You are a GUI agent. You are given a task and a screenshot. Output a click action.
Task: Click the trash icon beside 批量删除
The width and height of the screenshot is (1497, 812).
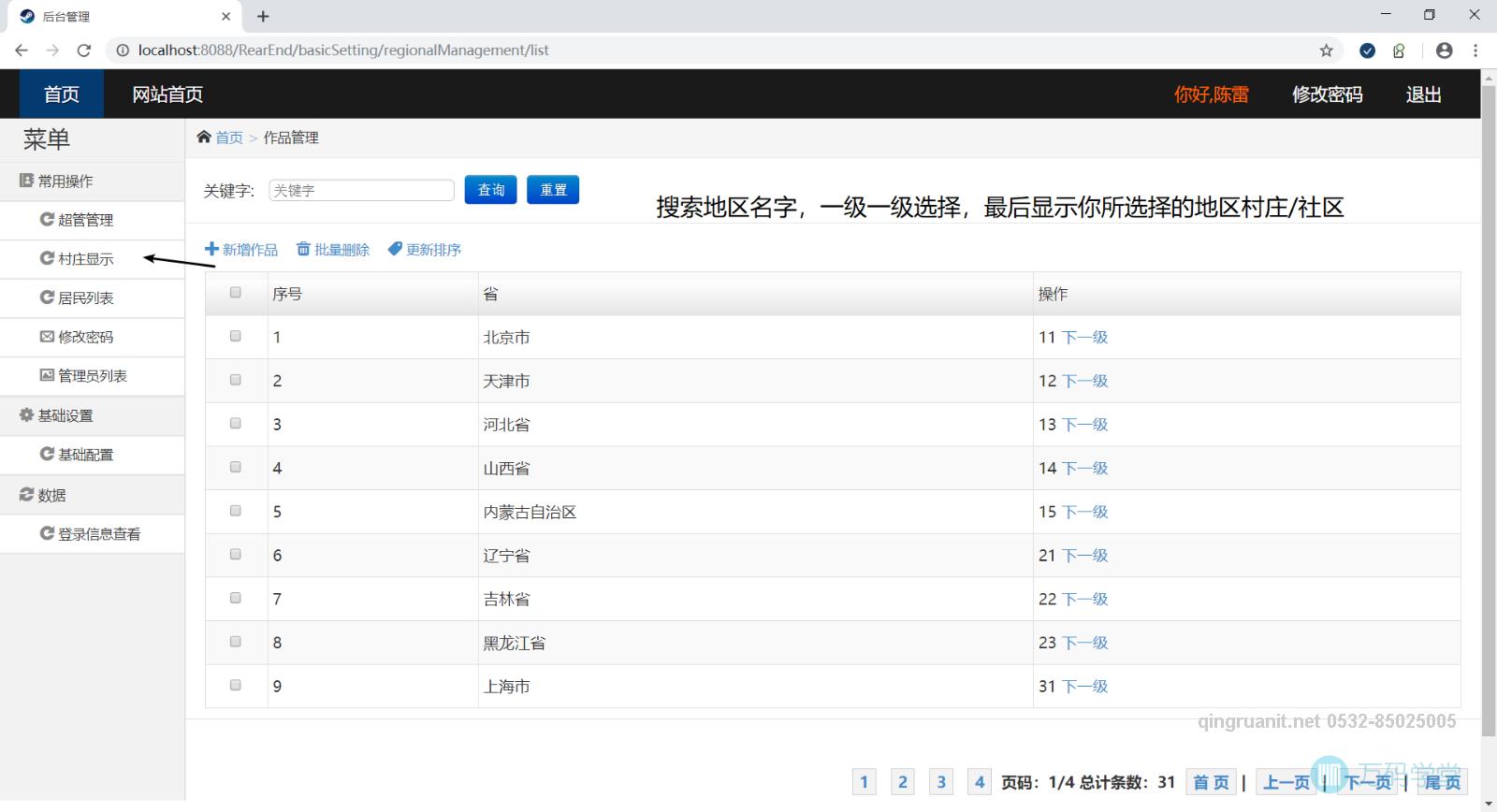point(303,249)
